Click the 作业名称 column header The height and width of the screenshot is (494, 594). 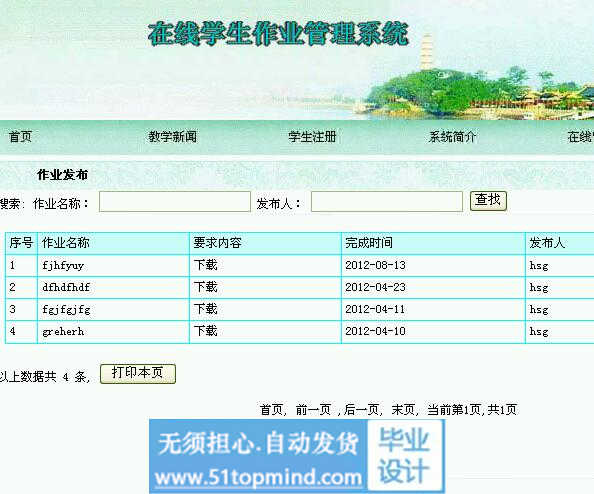[66, 243]
